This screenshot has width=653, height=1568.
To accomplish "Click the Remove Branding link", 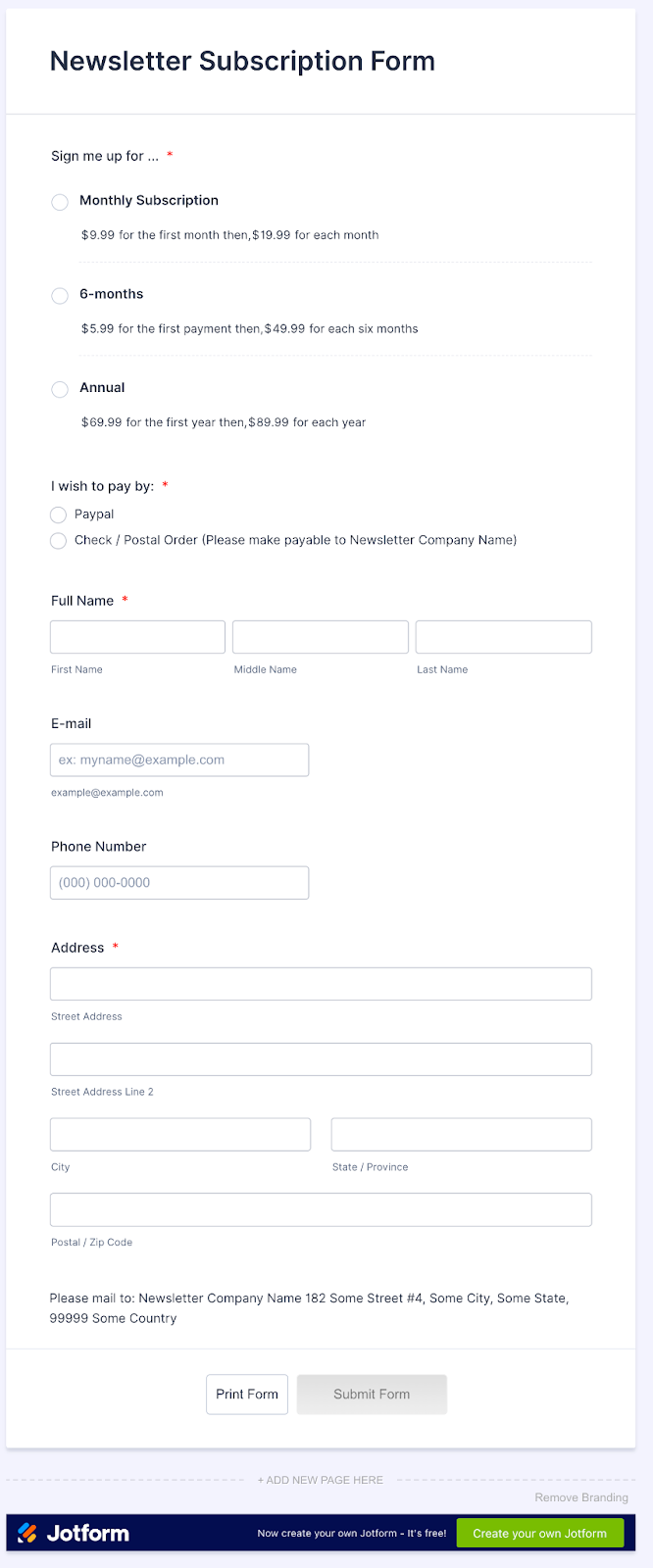I will pos(581,1497).
